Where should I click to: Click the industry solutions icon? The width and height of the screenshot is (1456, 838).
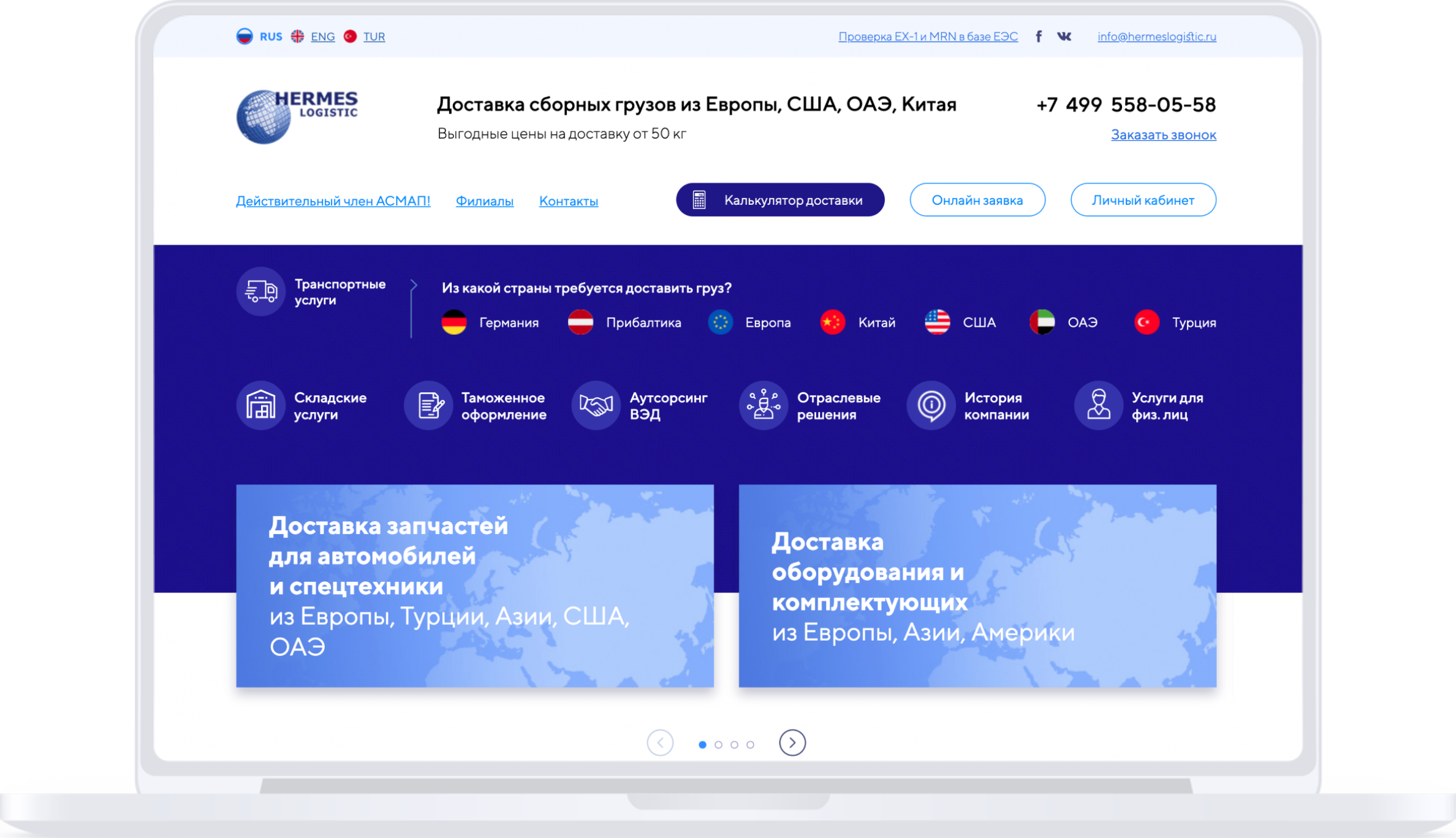[x=764, y=405]
